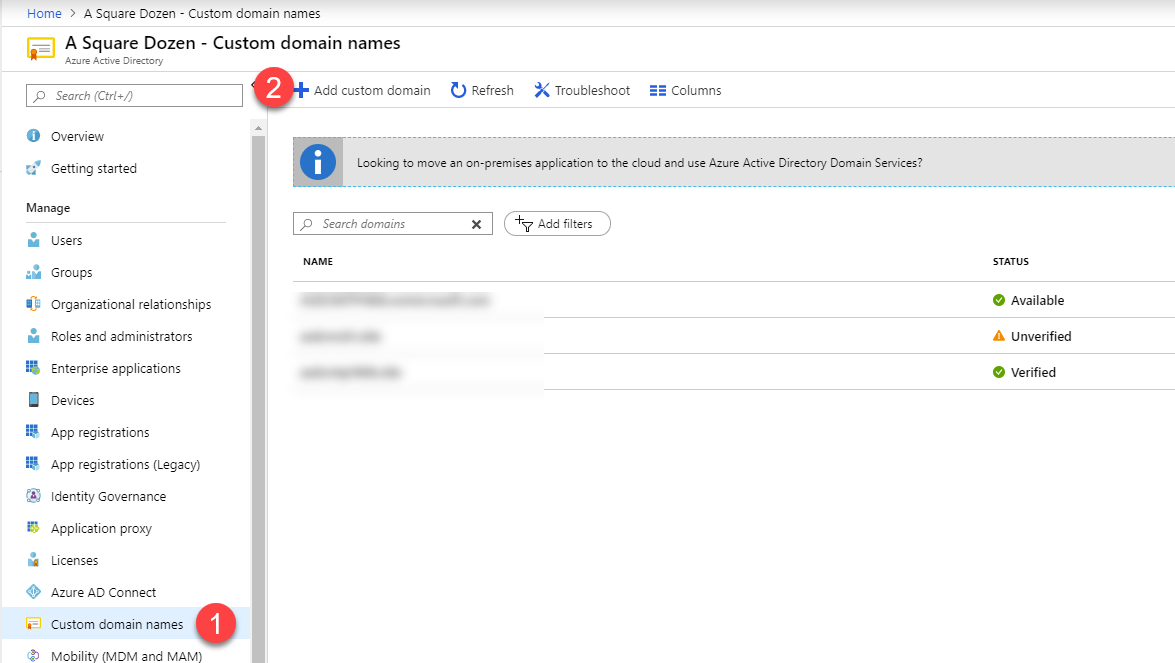Open Groups in Manage menu
This screenshot has width=1175, height=663.
[x=71, y=272]
